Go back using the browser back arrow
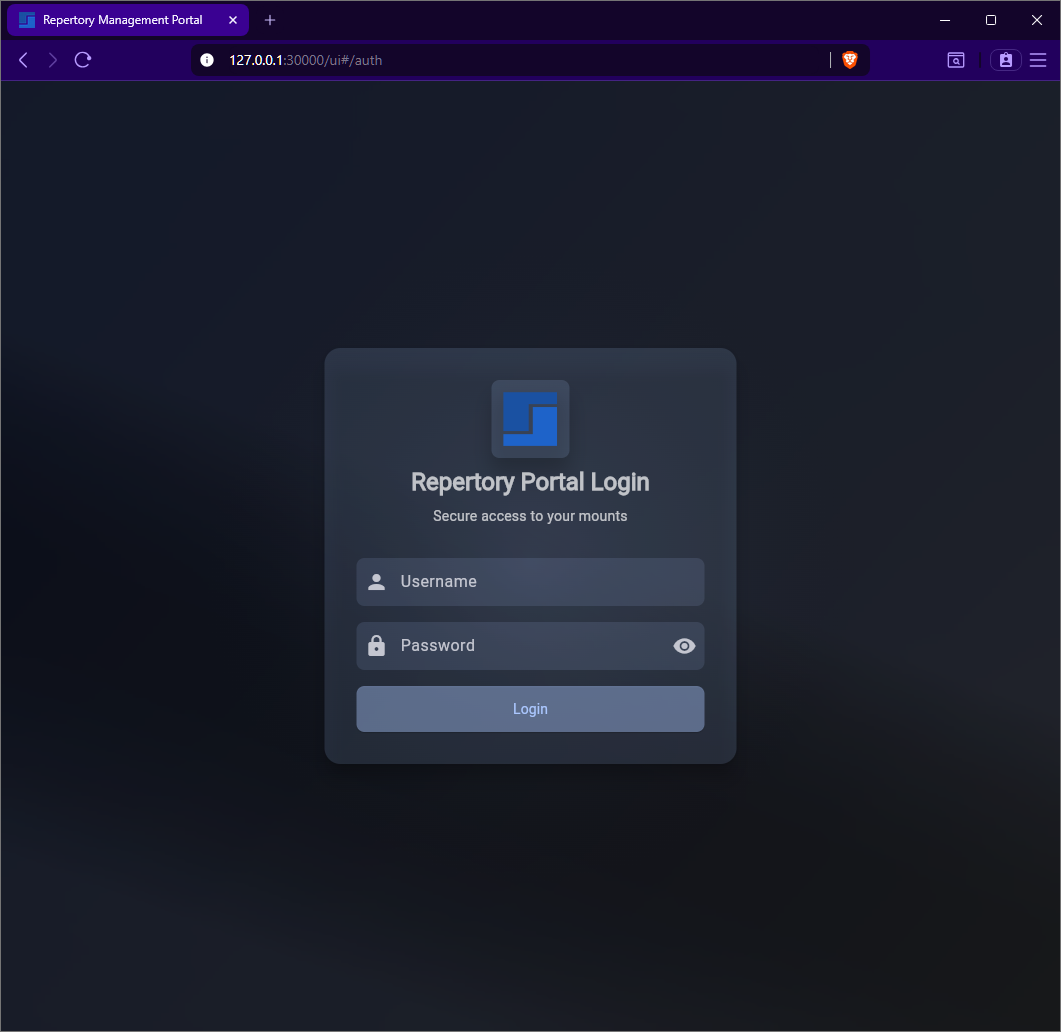 pos(23,60)
